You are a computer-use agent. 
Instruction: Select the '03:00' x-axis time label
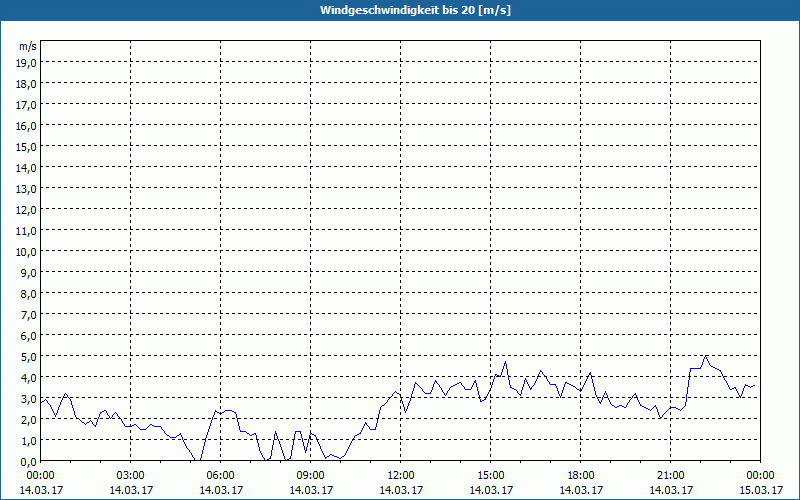click(131, 476)
